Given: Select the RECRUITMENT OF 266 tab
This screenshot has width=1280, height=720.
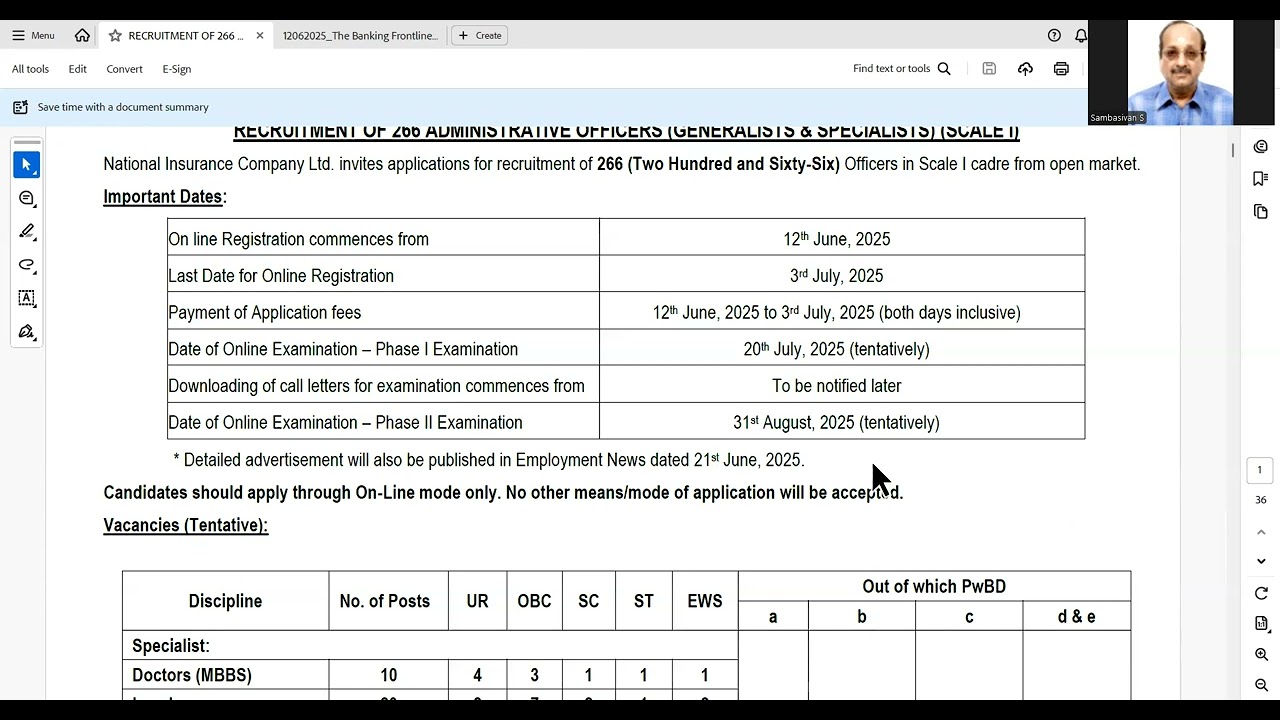Looking at the screenshot, I should coord(186,35).
